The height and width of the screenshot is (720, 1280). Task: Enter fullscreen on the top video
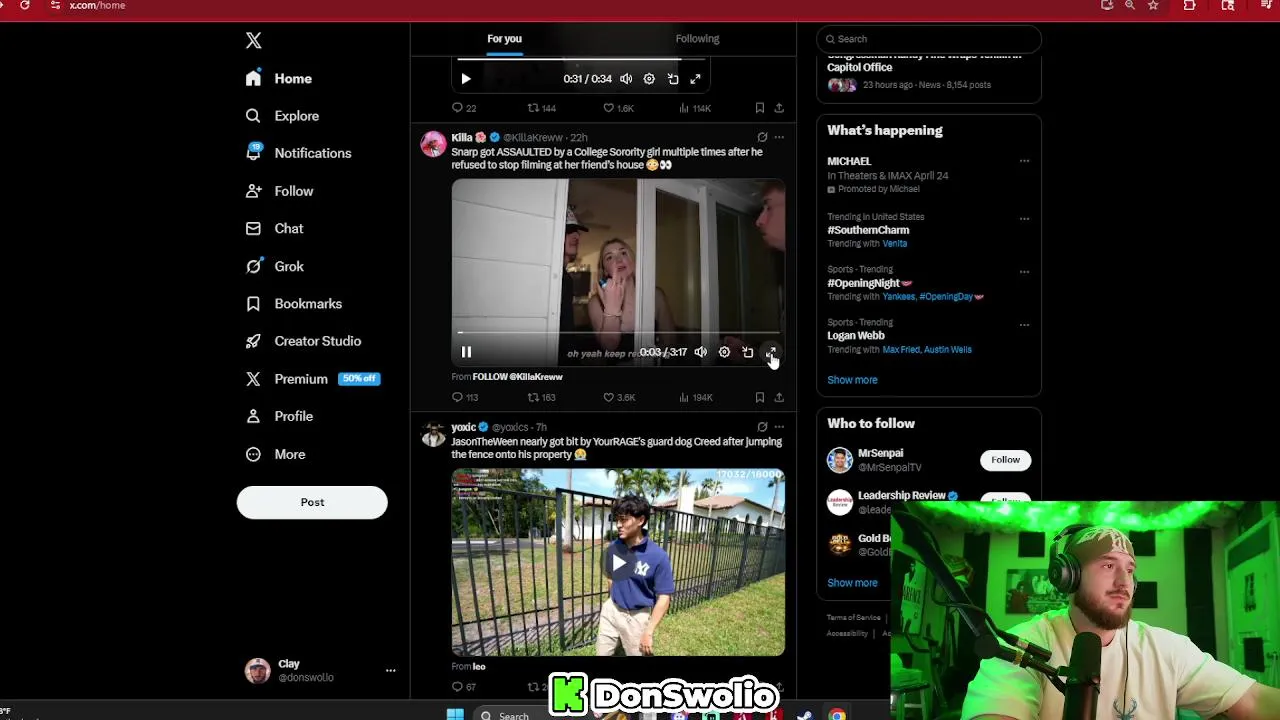(x=695, y=79)
